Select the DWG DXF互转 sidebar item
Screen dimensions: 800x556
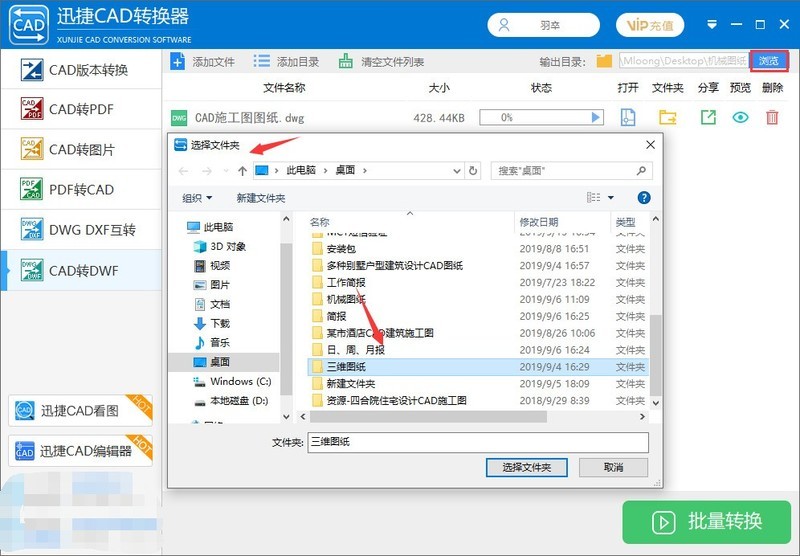tap(80, 229)
